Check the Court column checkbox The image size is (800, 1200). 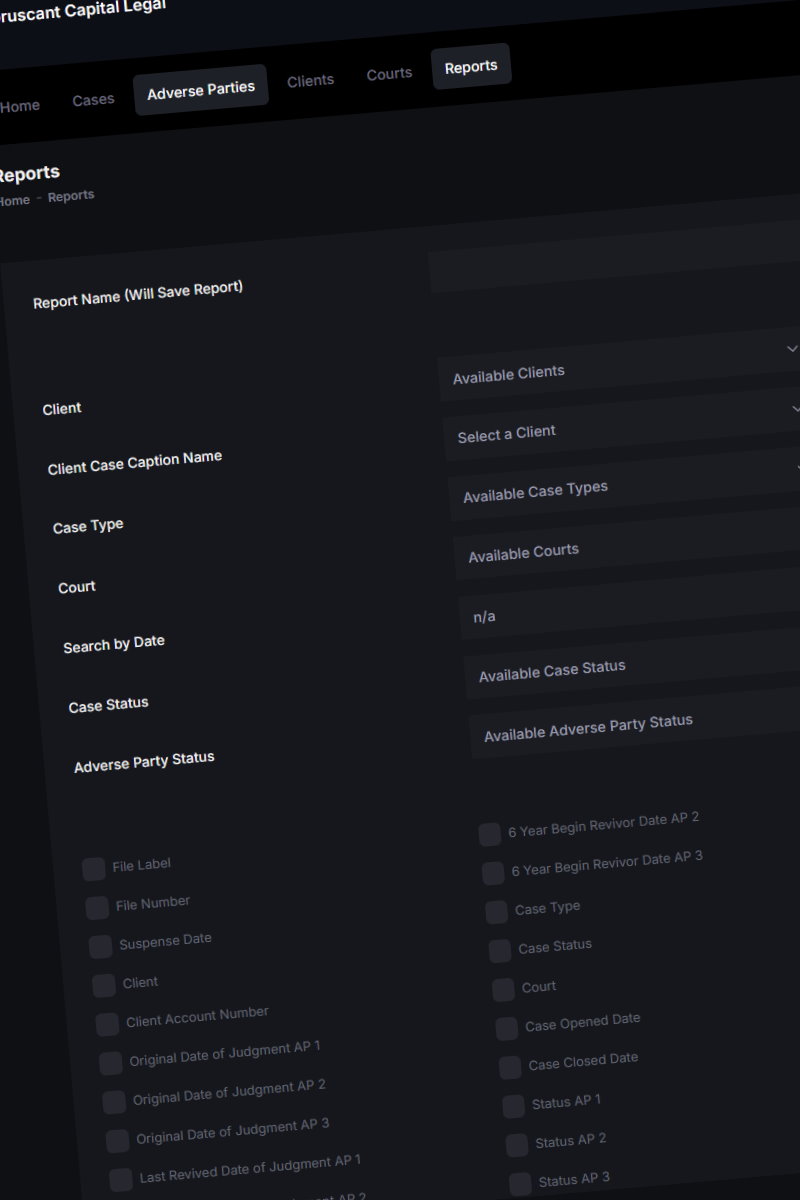tap(503, 990)
